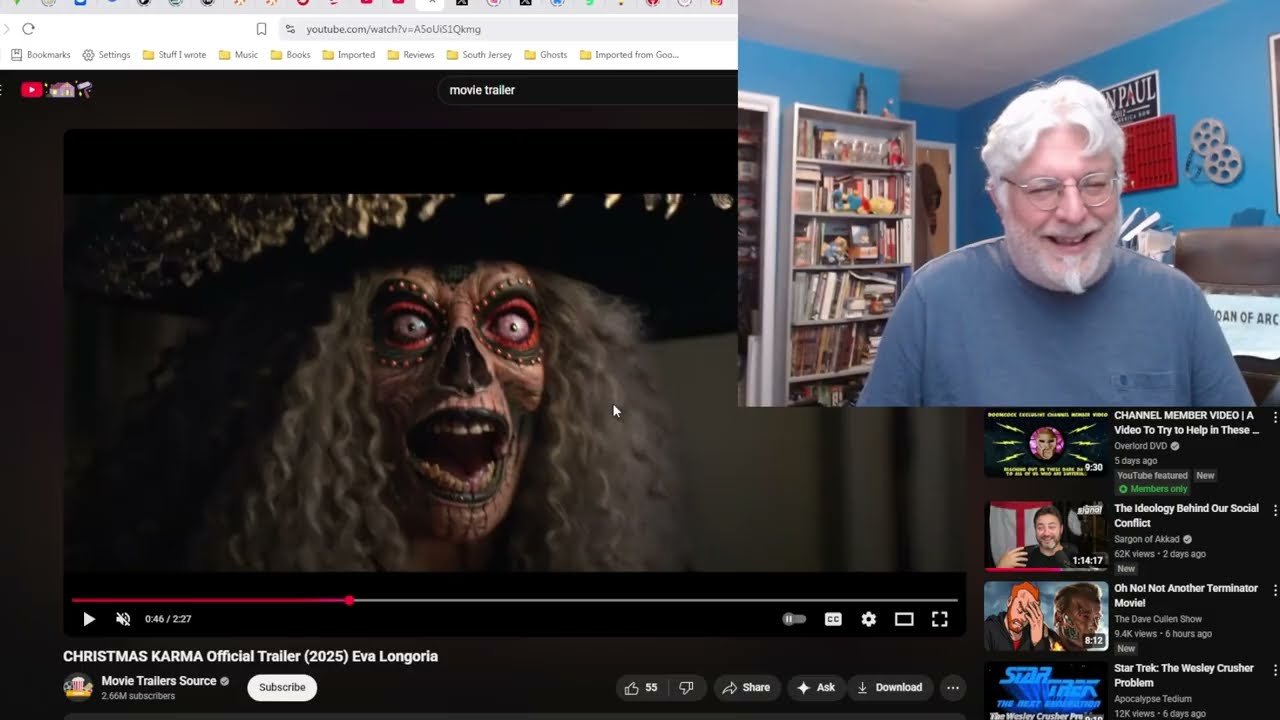Click the youtube.com URL address field

click(x=393, y=29)
